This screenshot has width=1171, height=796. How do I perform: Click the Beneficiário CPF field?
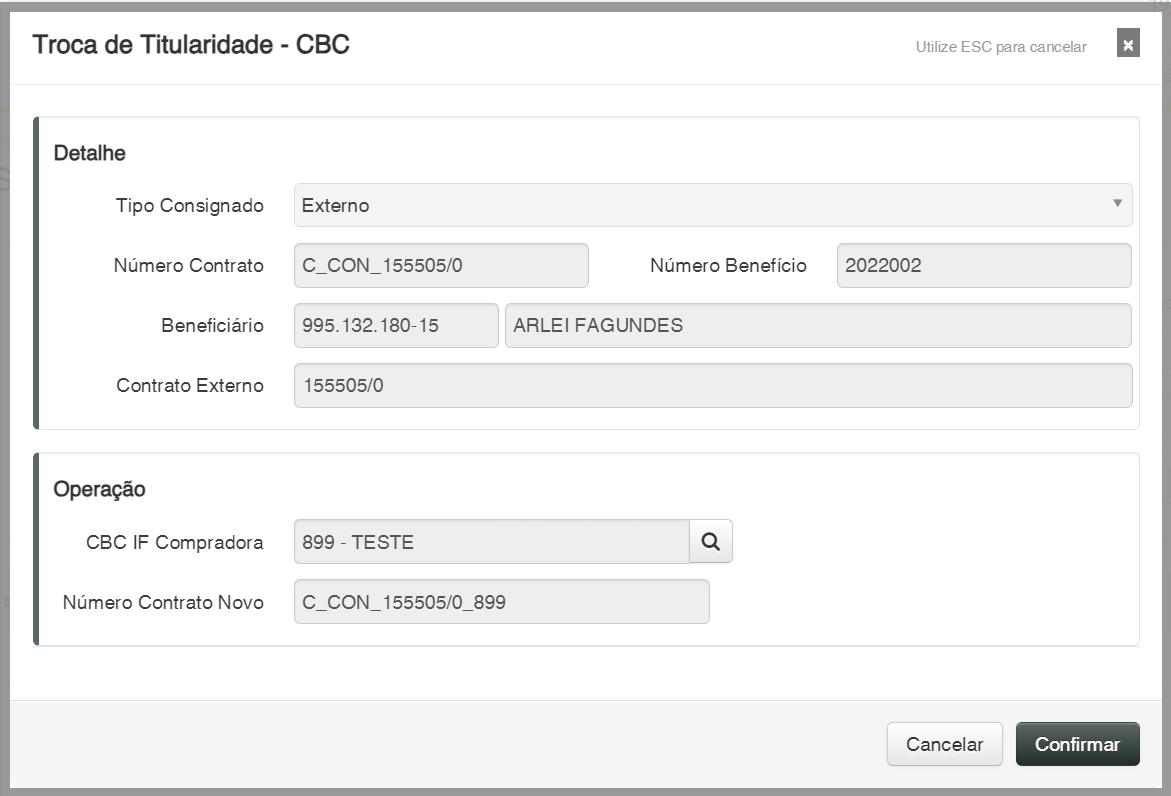click(396, 326)
